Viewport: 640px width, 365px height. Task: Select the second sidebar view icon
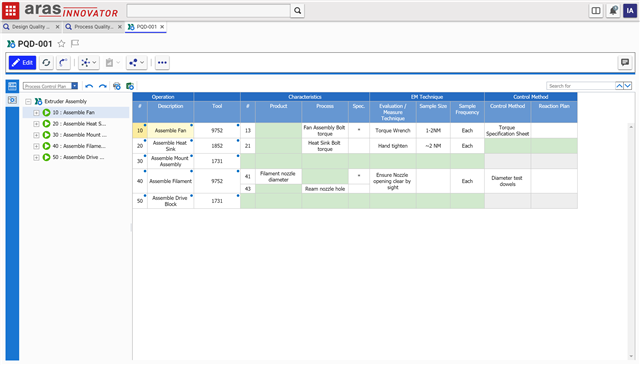click(x=12, y=100)
